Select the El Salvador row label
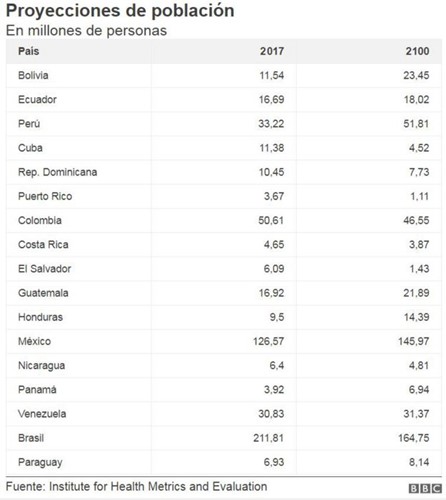 tap(44, 269)
